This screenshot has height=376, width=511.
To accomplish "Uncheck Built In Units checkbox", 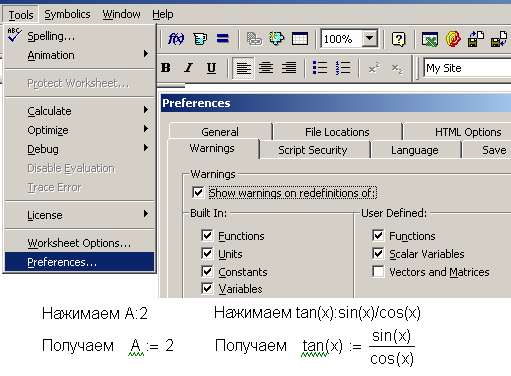I will pos(207,253).
